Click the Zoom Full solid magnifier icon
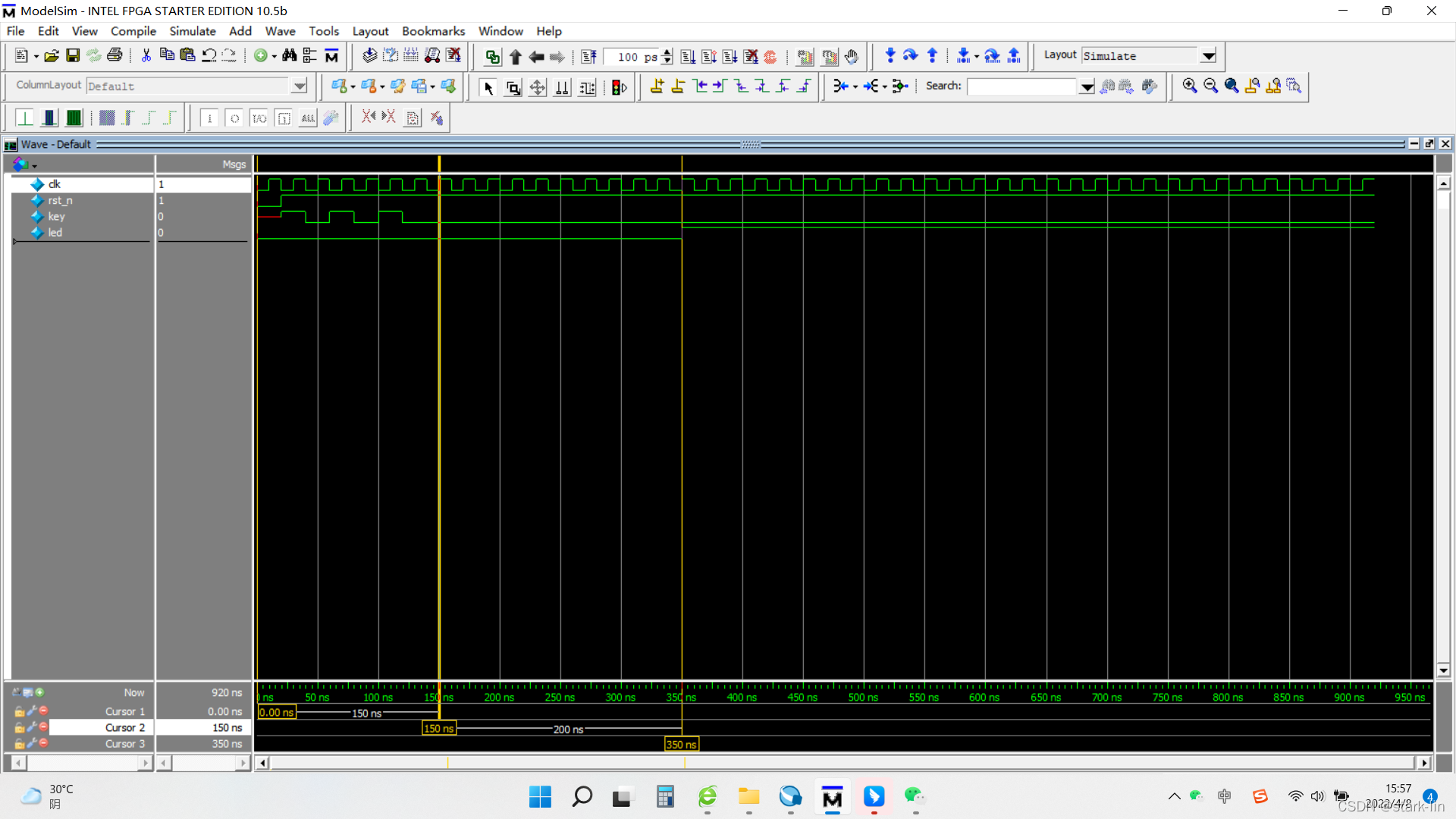The image size is (1456, 819). [1232, 86]
